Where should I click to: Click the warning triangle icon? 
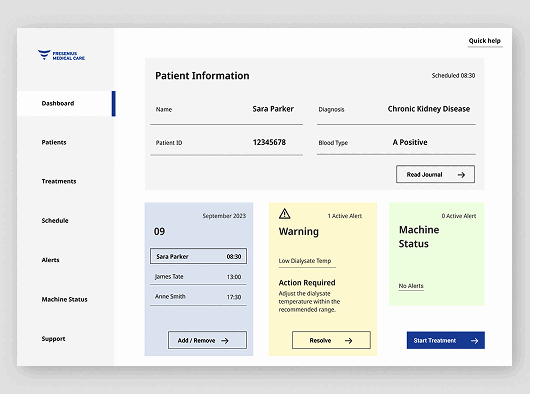coord(284,214)
